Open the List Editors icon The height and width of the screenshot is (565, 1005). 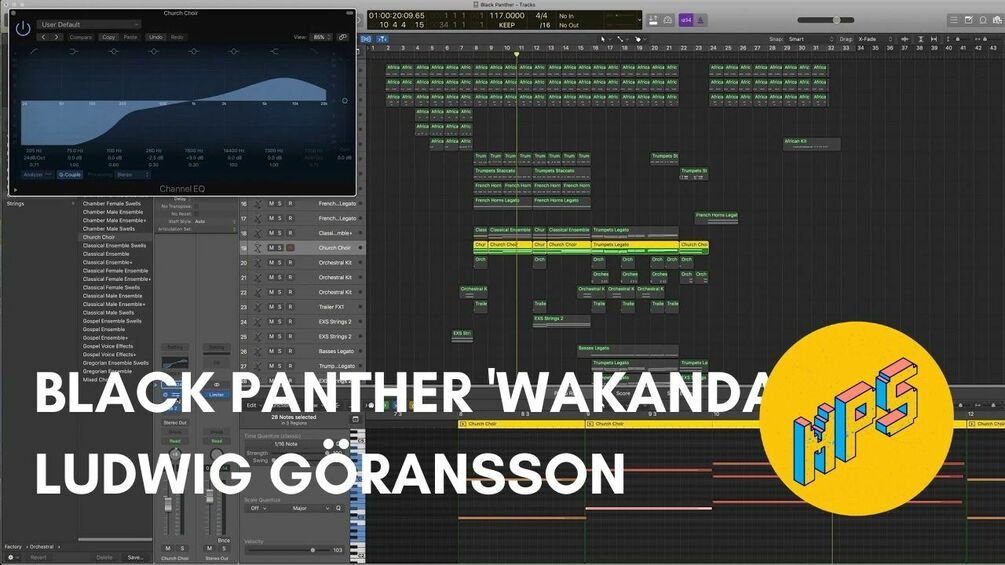(954, 20)
